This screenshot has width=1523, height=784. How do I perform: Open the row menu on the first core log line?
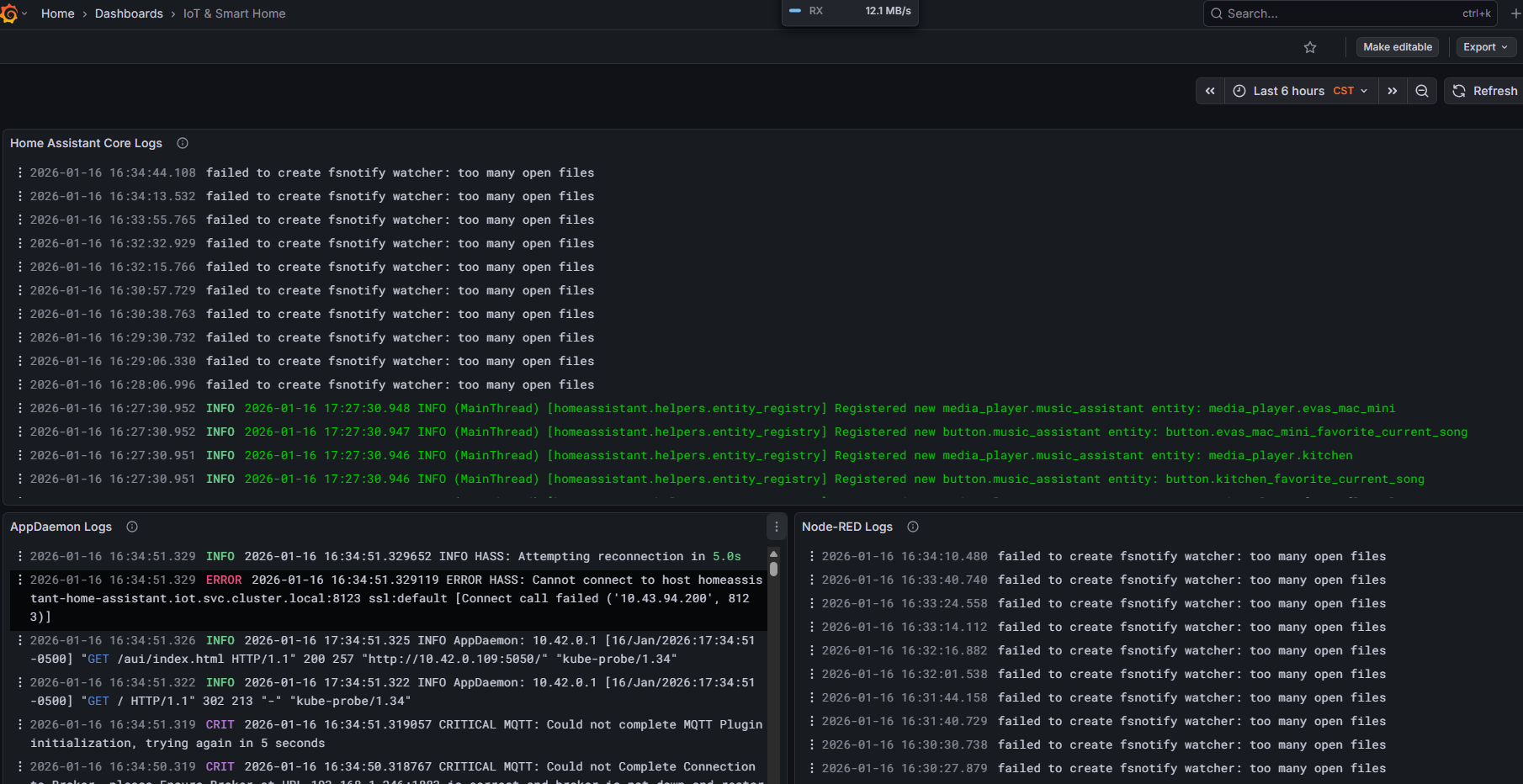20,172
